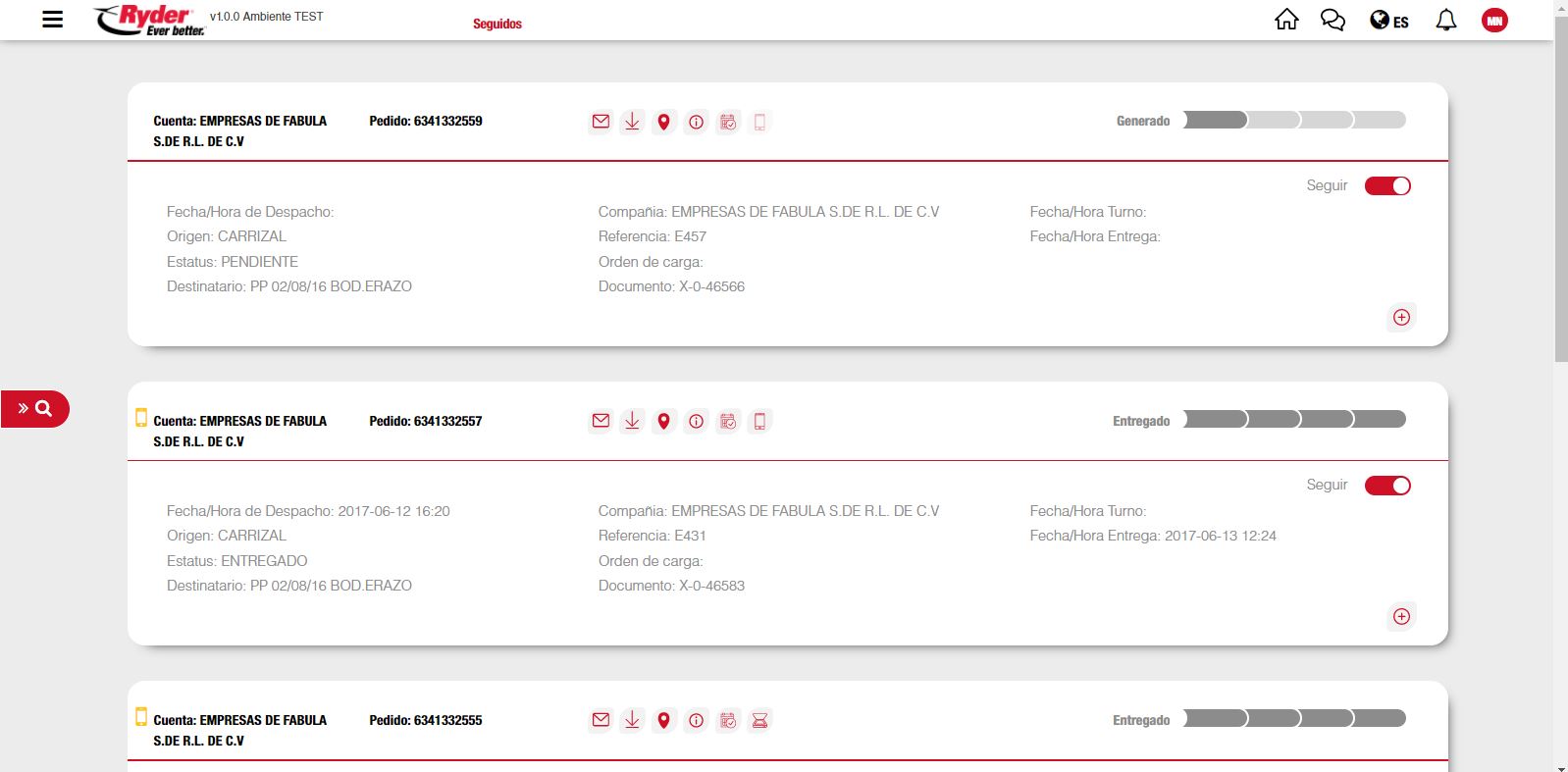Go to the Seguidos tab
The height and width of the screenshot is (772, 1568).
(x=497, y=24)
